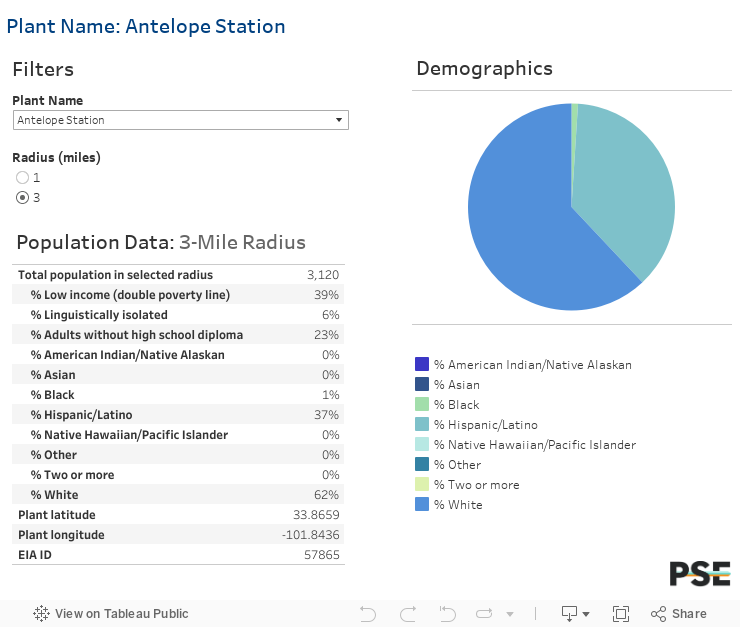The width and height of the screenshot is (740, 627).
Task: Click the Replay animation icon
Action: 447,614
